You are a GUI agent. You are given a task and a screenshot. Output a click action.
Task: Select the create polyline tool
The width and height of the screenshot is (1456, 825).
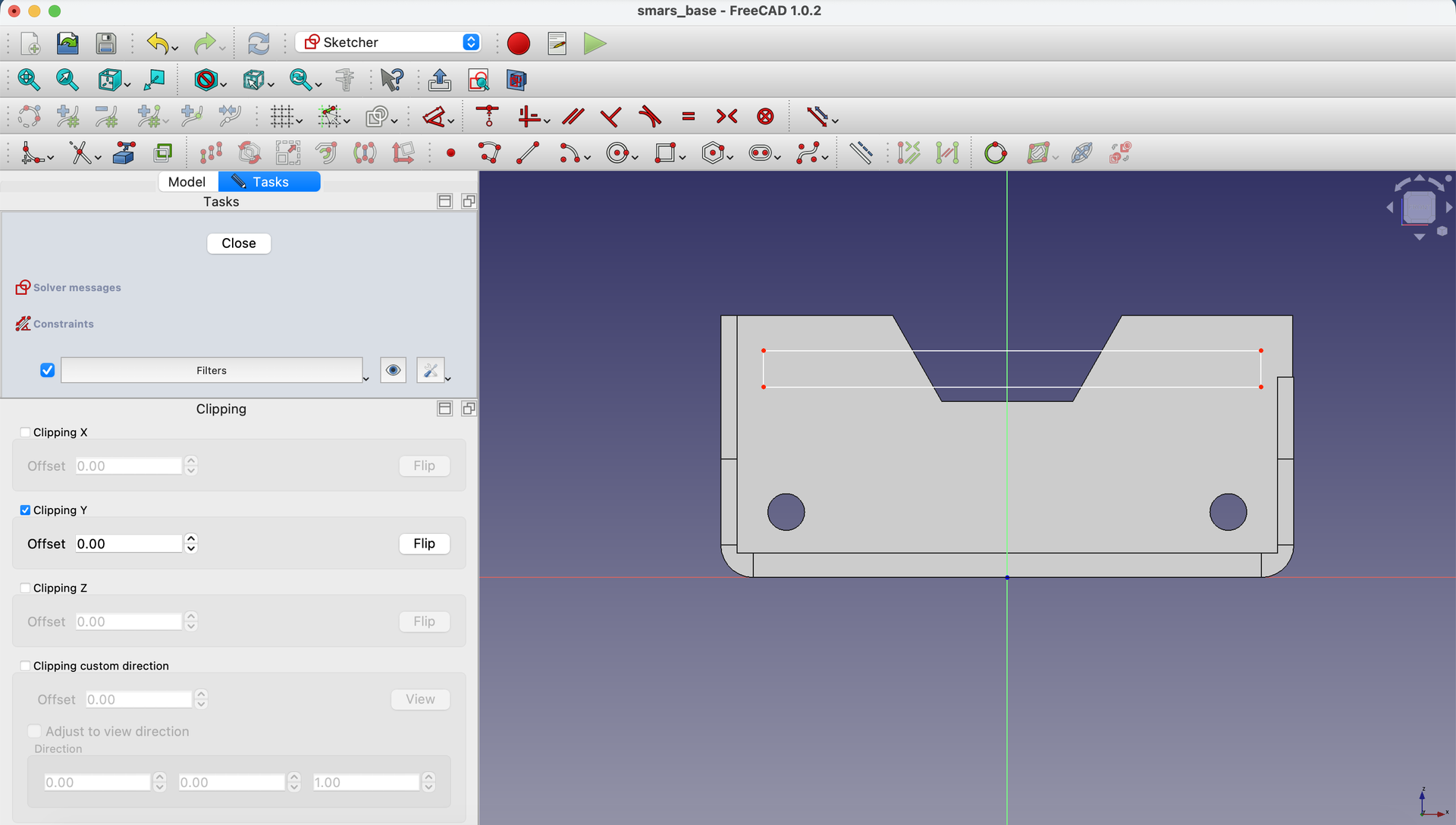pos(490,153)
